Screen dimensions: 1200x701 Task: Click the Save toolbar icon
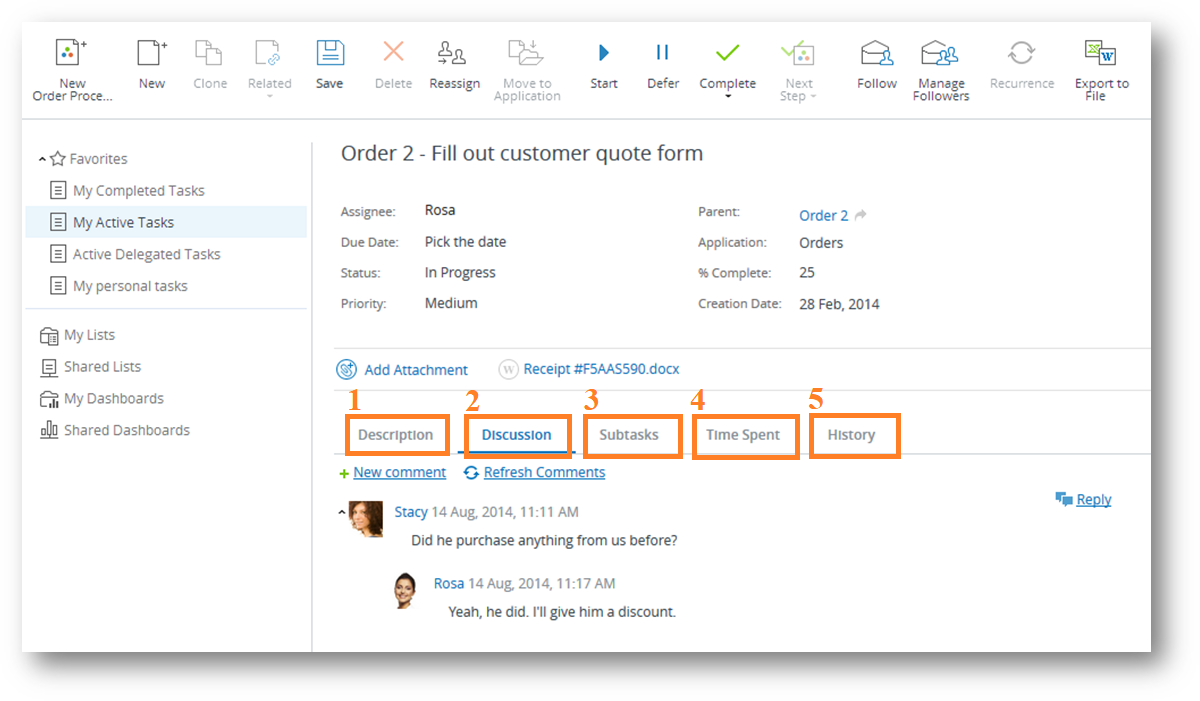point(330,54)
